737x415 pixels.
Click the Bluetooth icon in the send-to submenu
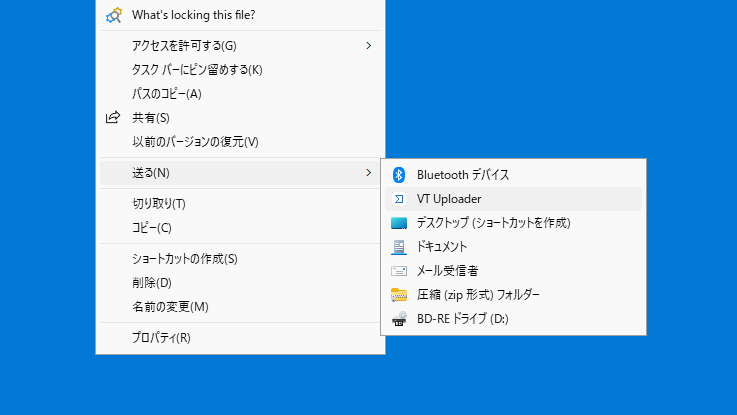[399, 175]
